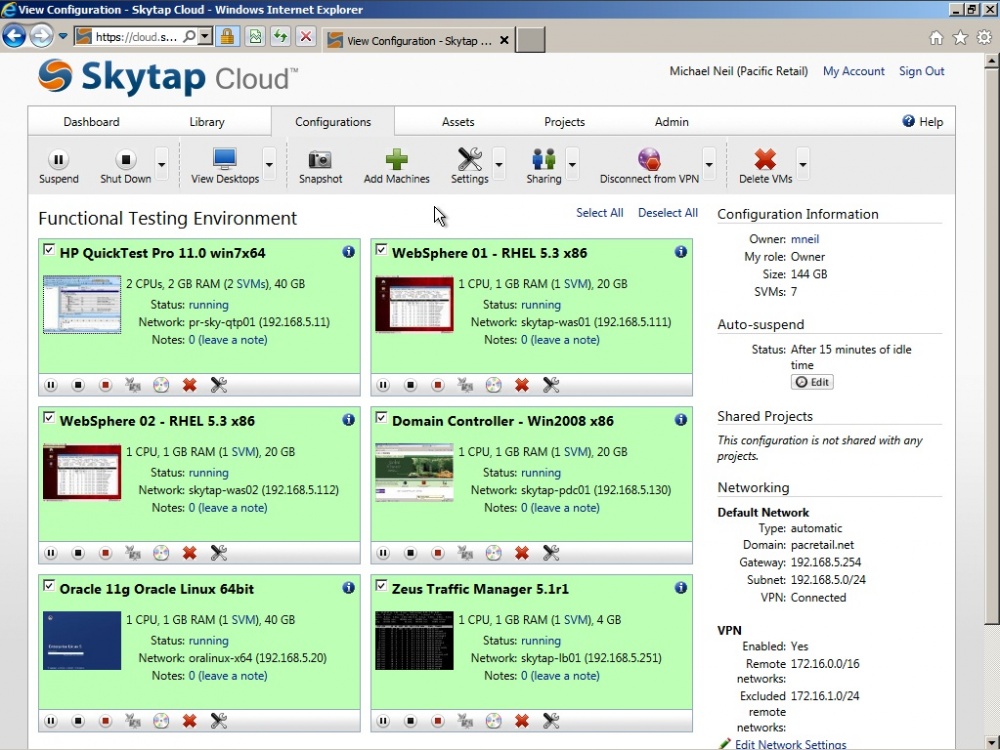Suspend the Zeus Traffic Manager VM
This screenshot has width=1000, height=750.
(x=383, y=721)
